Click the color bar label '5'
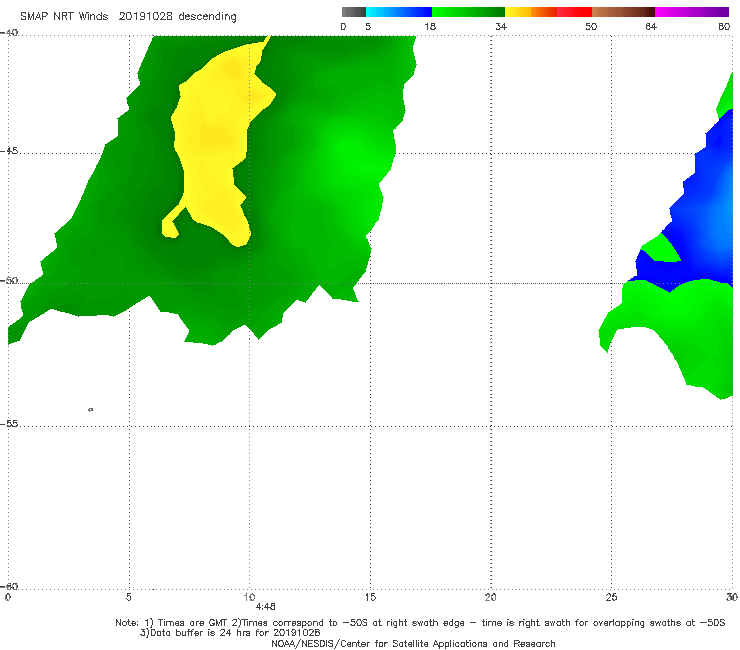This screenshot has width=740, height=650. (368, 26)
